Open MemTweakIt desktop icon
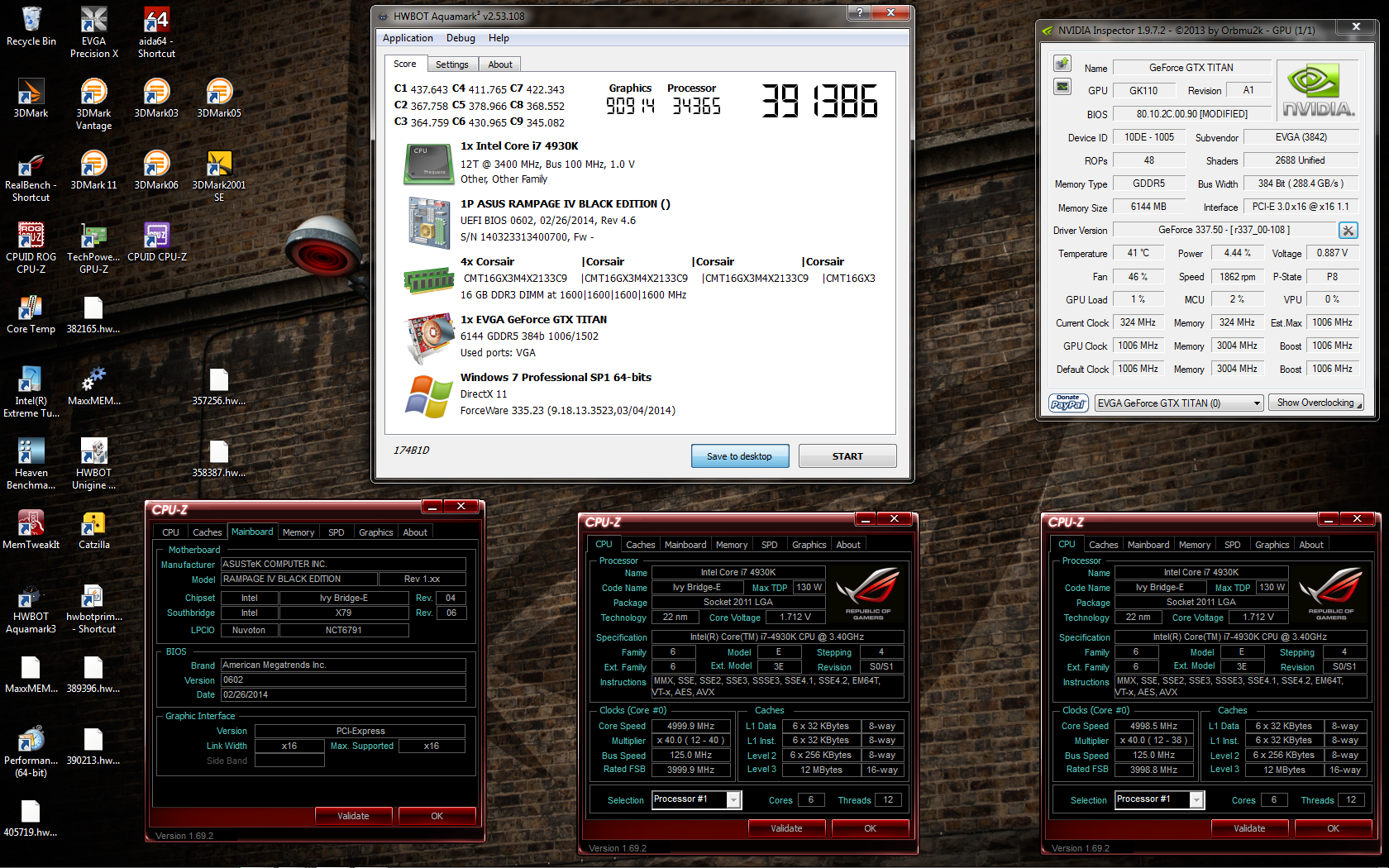The height and width of the screenshot is (868, 1389). point(31,529)
